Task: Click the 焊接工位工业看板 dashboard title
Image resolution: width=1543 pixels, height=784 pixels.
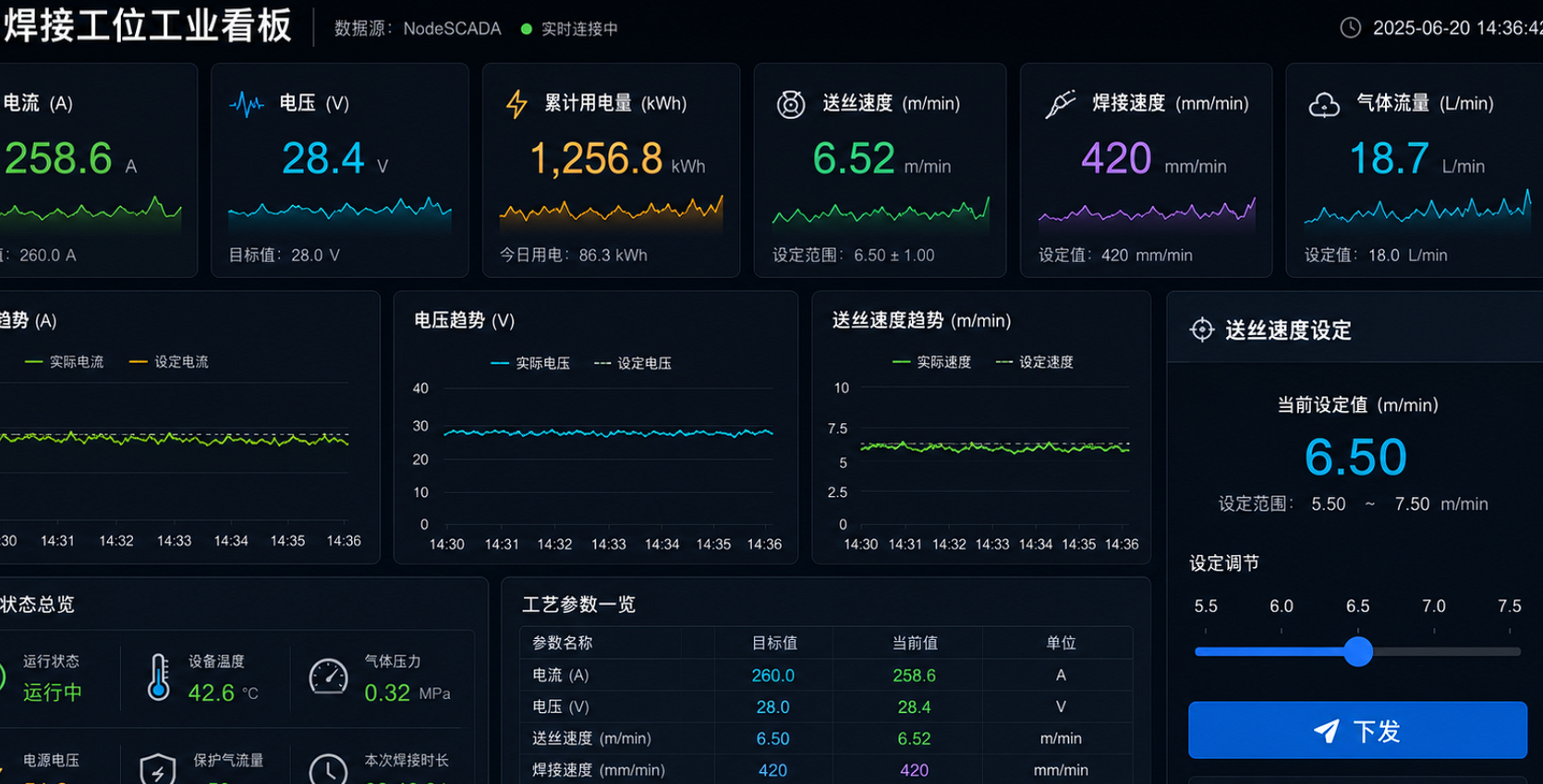Action: click(x=146, y=26)
